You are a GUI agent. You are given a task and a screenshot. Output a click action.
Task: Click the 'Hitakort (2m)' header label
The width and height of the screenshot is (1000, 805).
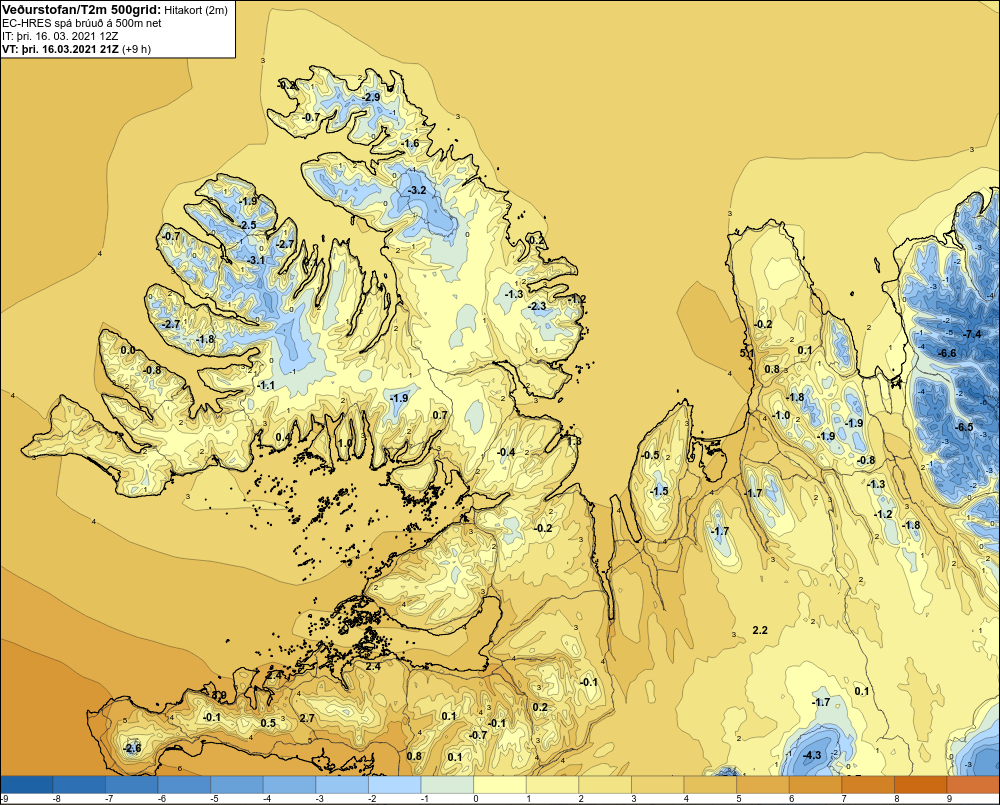(x=195, y=10)
